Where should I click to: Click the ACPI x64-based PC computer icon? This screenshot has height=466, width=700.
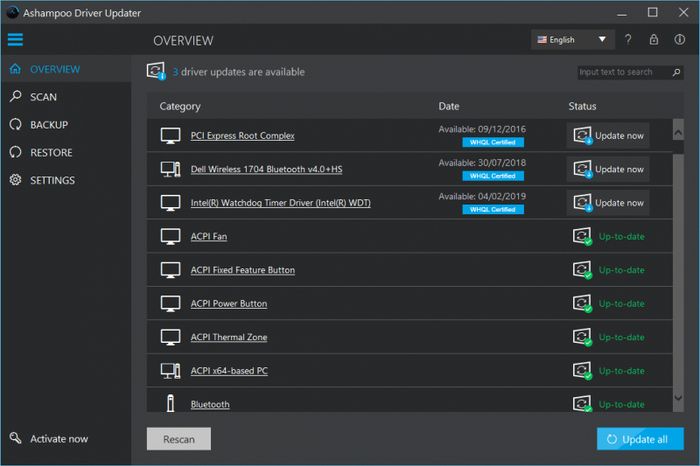coord(171,371)
